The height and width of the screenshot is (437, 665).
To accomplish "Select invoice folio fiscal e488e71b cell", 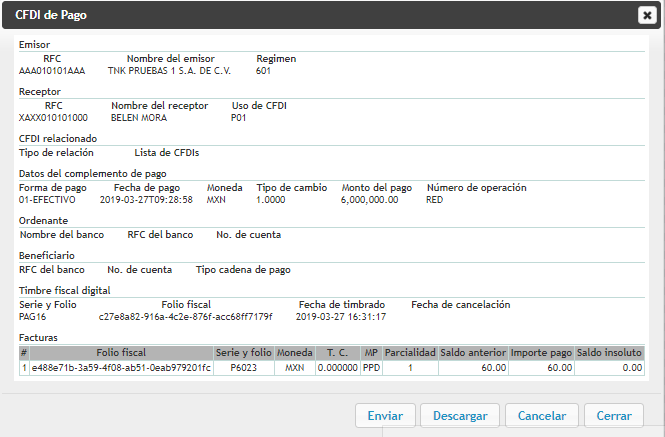I will [121, 368].
